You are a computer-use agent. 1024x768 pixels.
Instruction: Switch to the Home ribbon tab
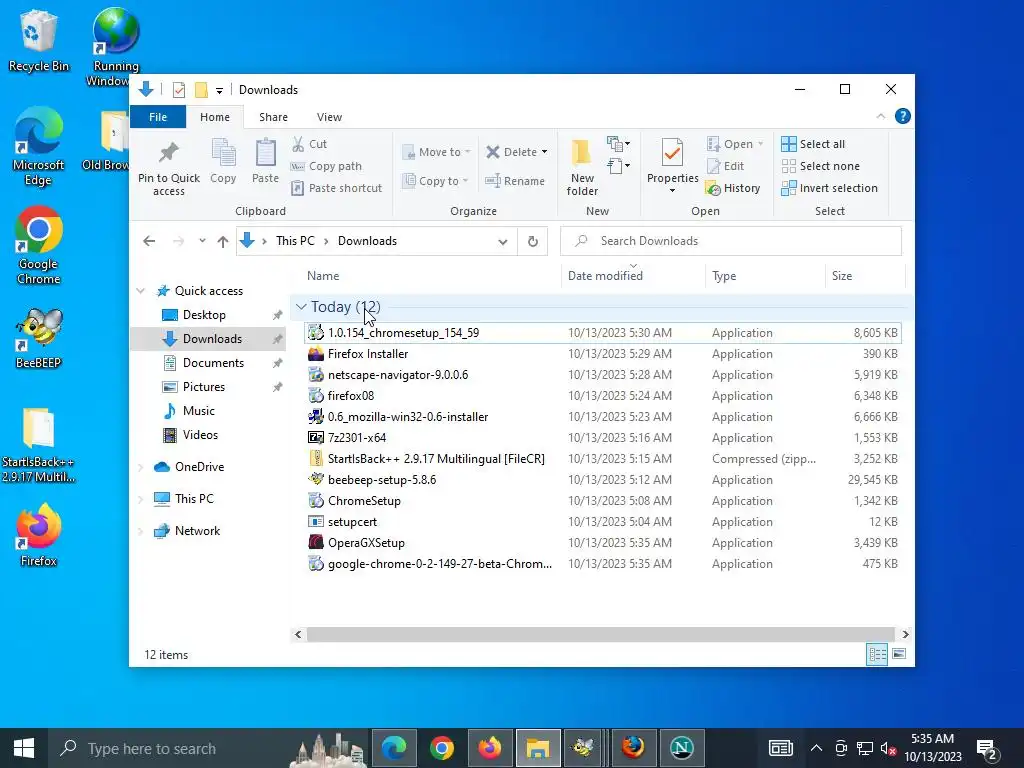[215, 117]
